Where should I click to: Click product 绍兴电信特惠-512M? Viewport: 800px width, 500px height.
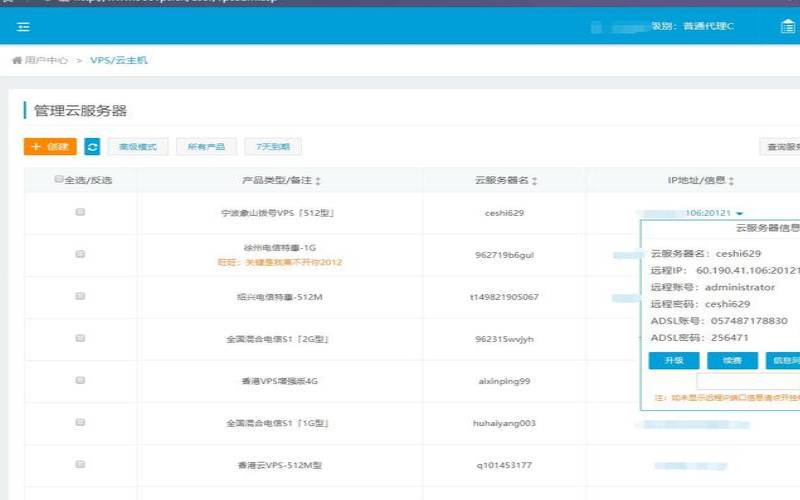coord(280,297)
